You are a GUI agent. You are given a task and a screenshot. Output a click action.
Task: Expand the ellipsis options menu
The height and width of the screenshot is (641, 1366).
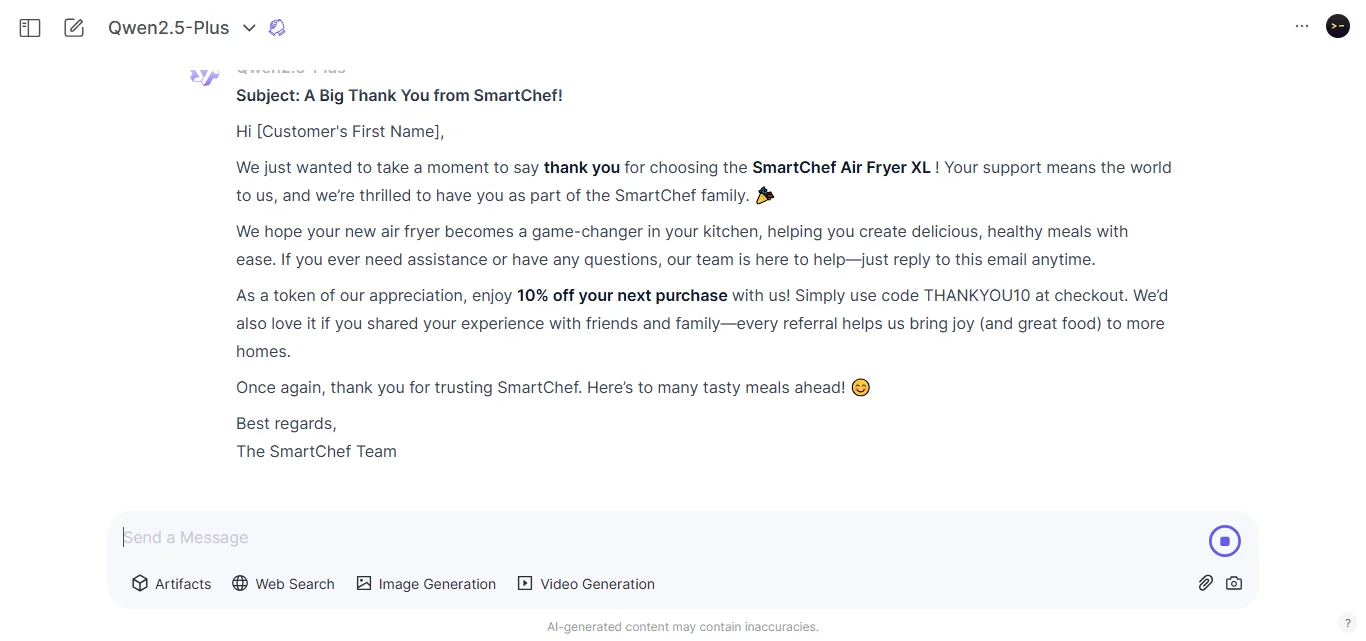1302,26
